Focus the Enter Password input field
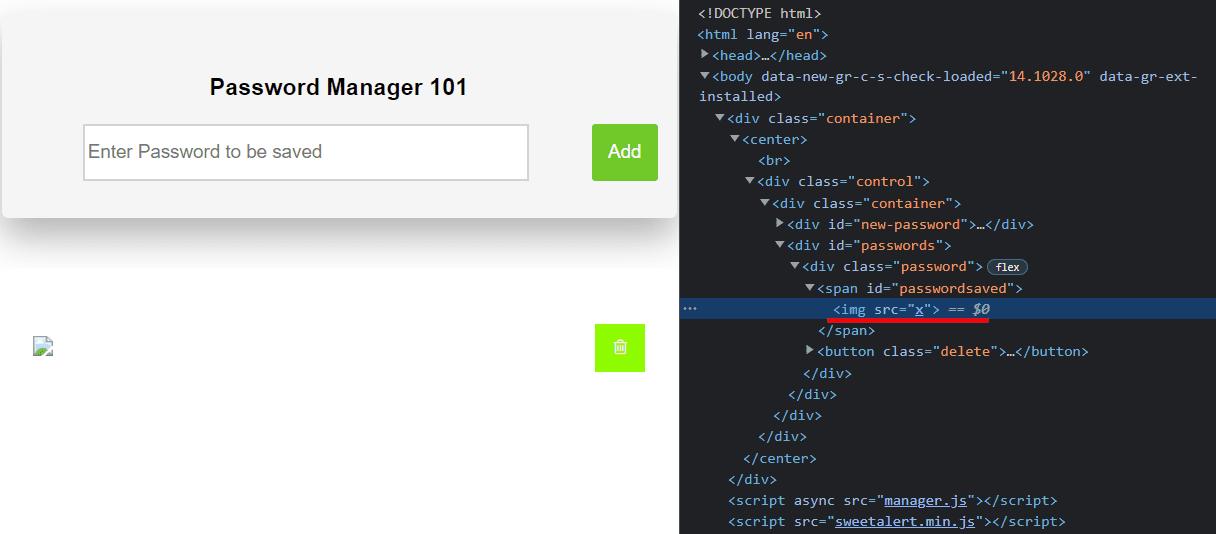The width and height of the screenshot is (1216, 534). click(305, 152)
